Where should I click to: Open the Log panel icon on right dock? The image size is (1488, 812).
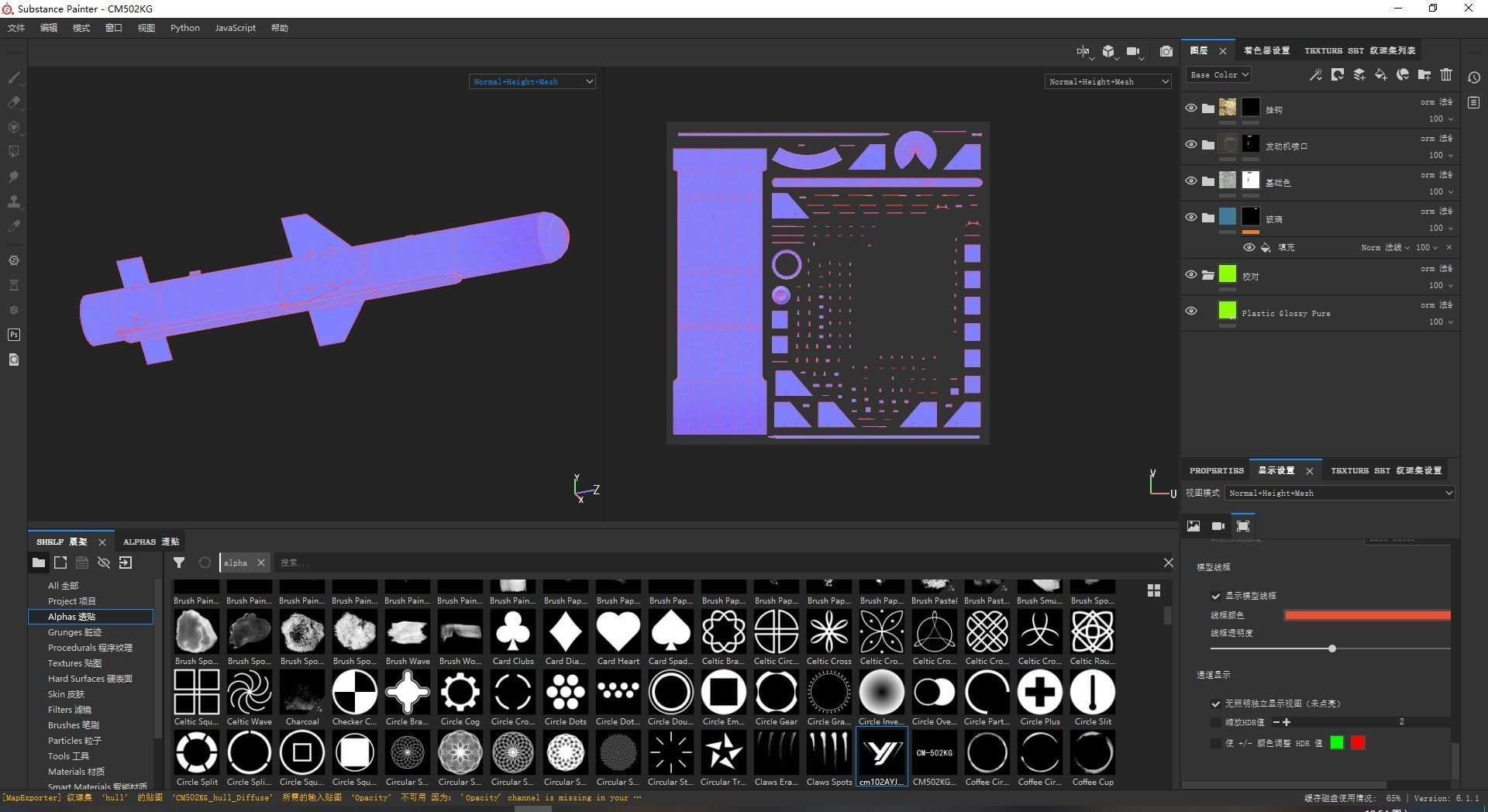coord(1474,102)
